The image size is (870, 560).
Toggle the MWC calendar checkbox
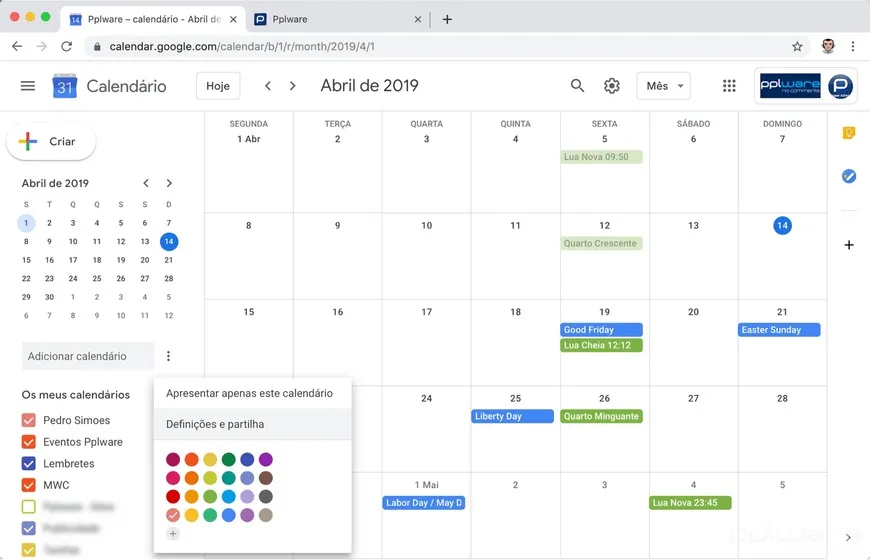tap(28, 485)
